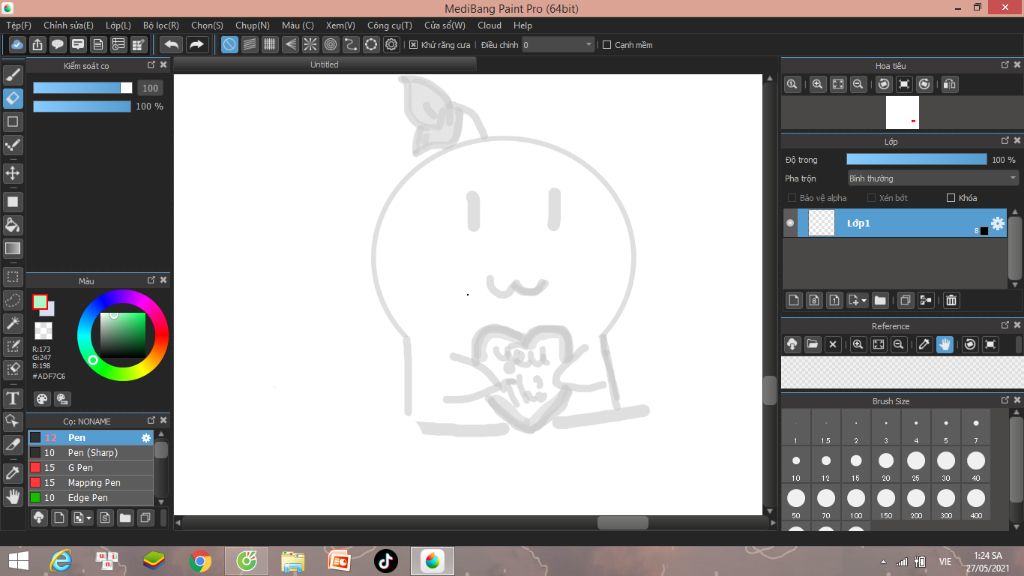Screen dimensions: 1024x576
Task: Enable parallel lines snap guide
Action: (x=249, y=44)
